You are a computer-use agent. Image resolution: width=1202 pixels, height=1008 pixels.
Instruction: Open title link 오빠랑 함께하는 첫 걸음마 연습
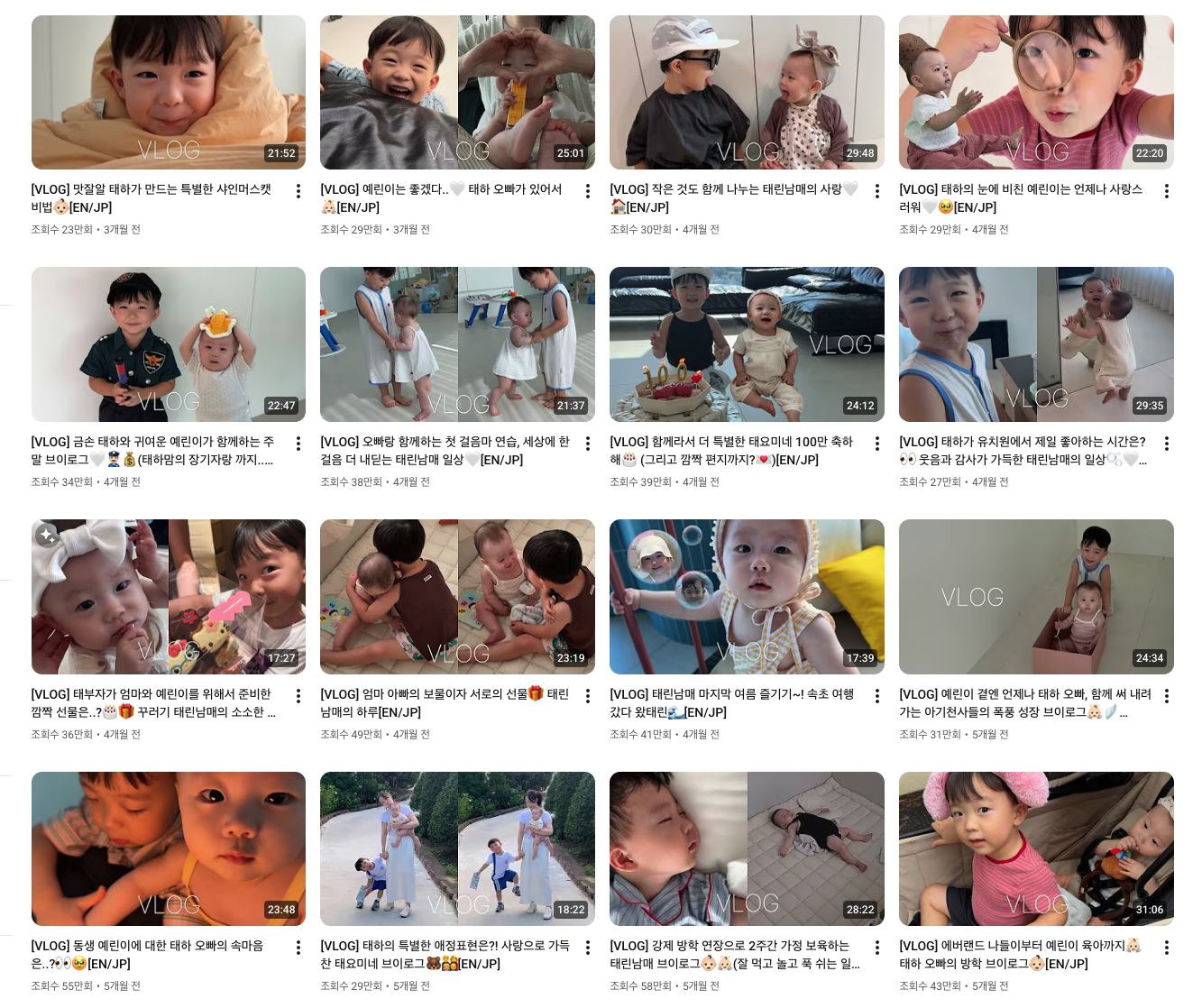(445, 451)
